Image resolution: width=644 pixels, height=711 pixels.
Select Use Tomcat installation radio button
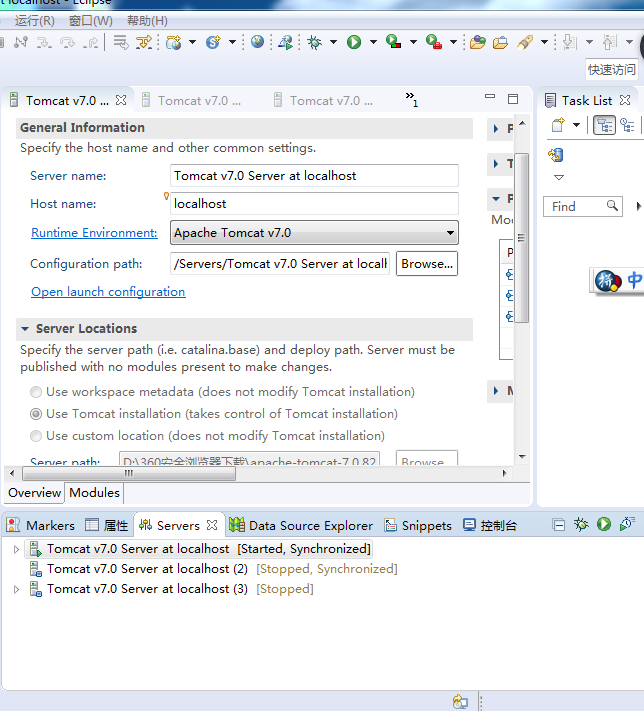coord(36,414)
